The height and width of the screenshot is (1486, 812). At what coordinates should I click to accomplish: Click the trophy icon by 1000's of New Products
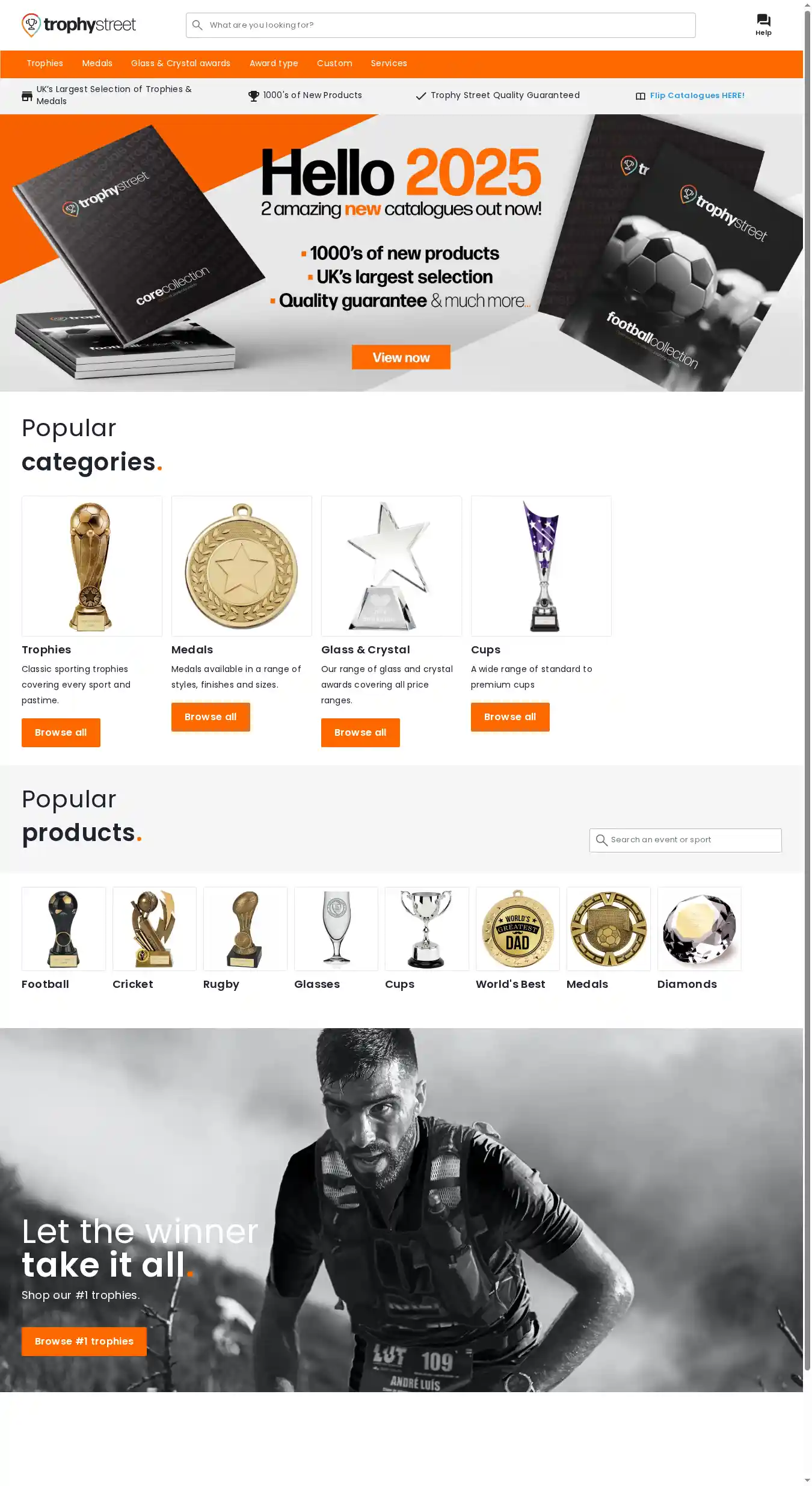point(254,96)
